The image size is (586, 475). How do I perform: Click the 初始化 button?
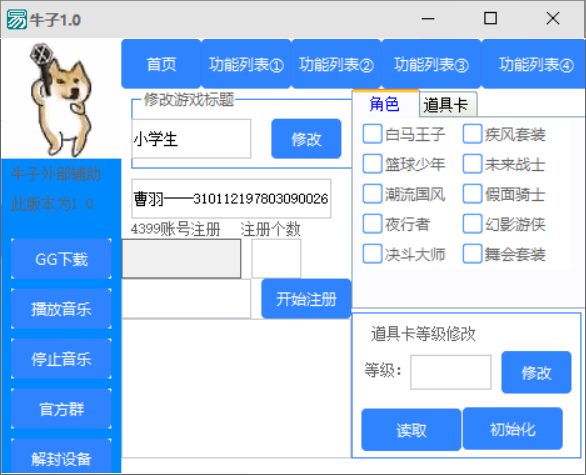tap(512, 429)
